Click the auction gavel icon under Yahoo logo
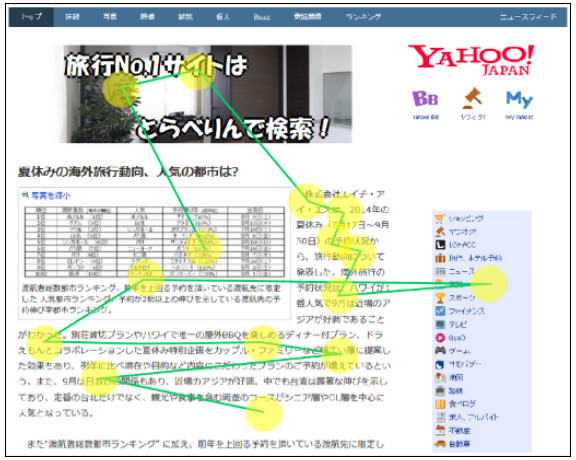Image resolution: width=576 pixels, height=460 pixels. point(472,98)
